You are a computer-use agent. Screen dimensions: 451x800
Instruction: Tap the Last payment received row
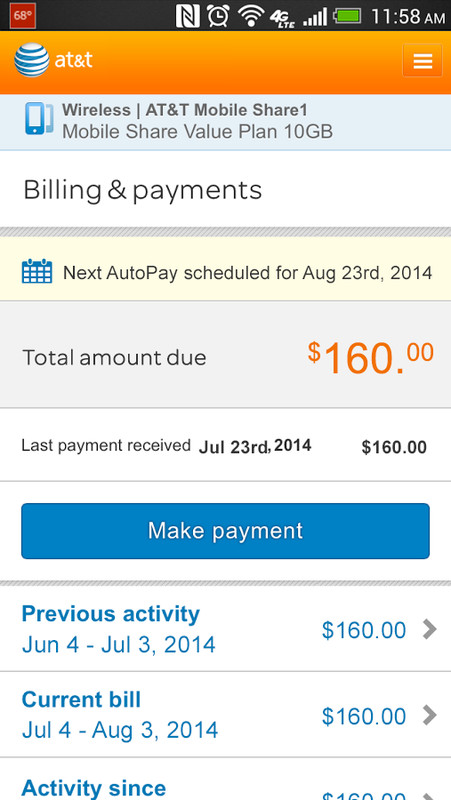226,445
